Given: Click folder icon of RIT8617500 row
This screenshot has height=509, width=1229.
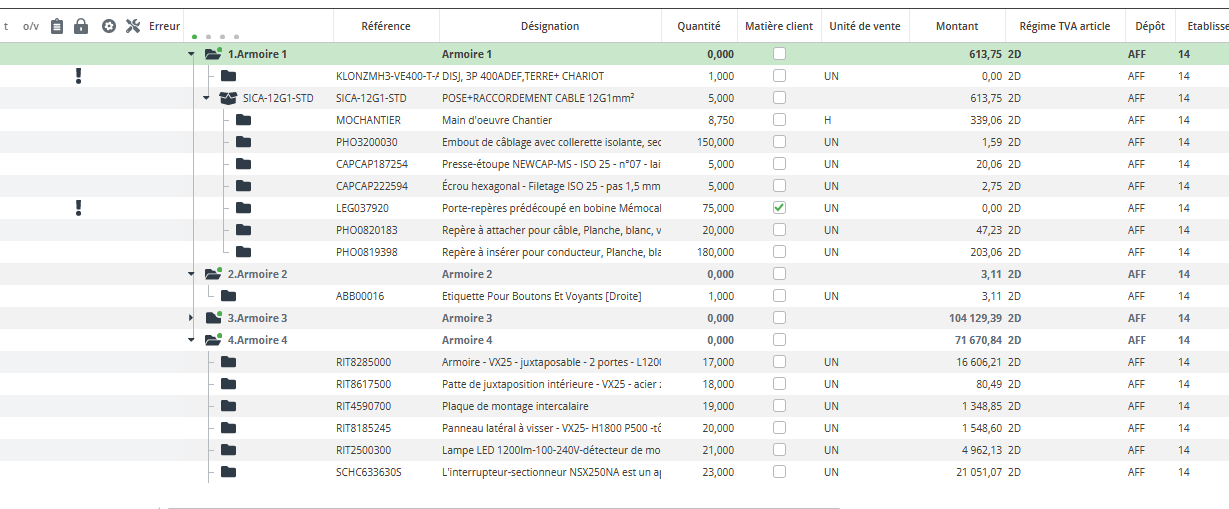Looking at the screenshot, I should pos(229,384).
